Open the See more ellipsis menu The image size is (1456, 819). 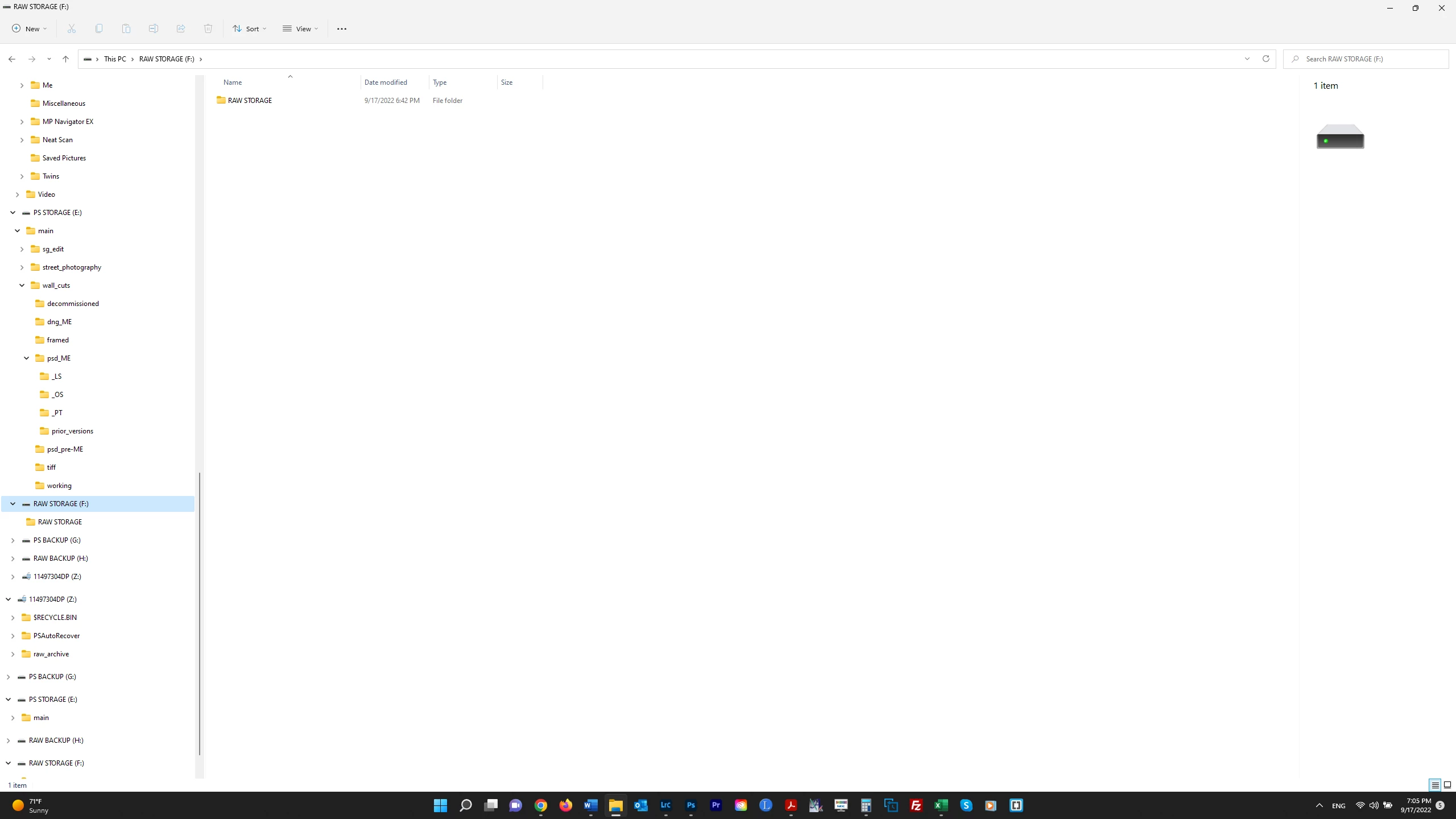[x=341, y=28]
